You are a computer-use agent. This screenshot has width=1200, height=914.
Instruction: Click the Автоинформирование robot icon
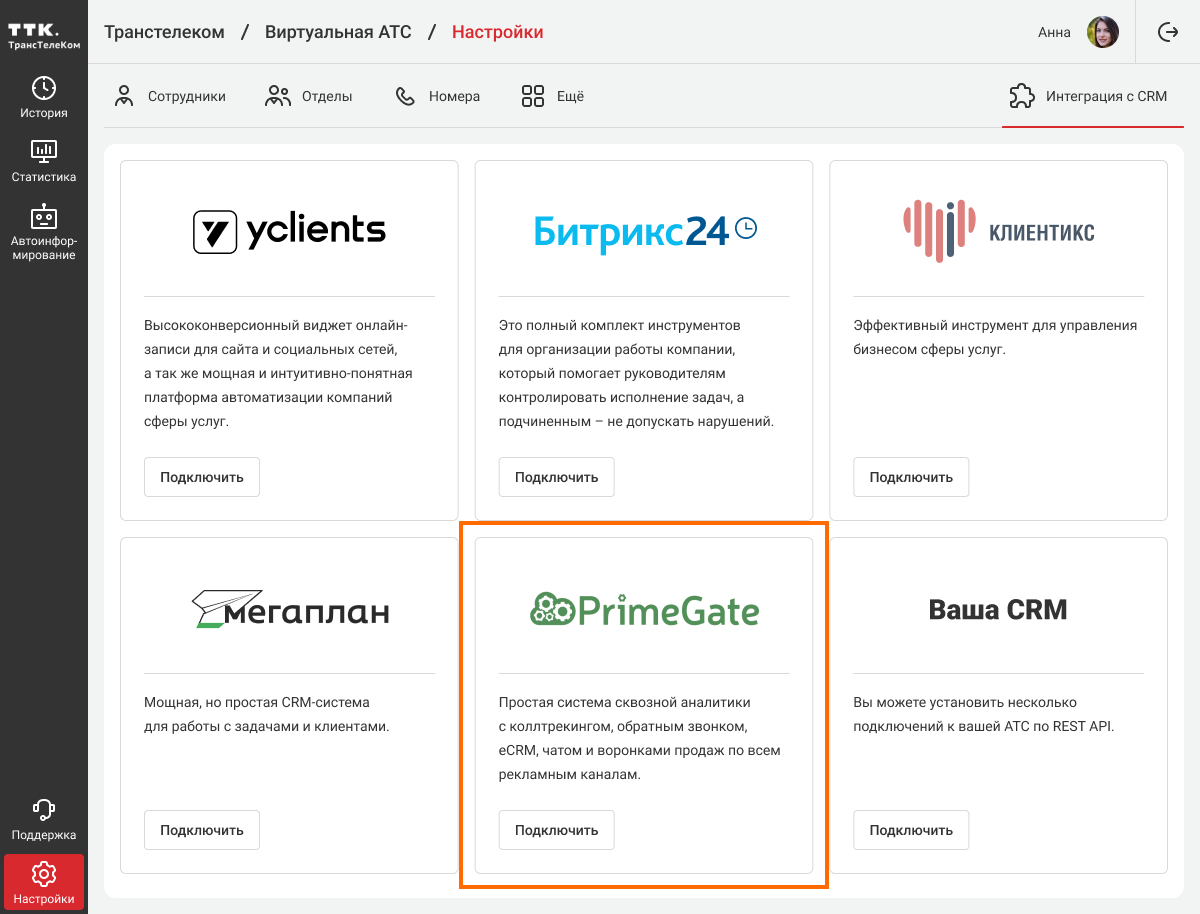43,217
